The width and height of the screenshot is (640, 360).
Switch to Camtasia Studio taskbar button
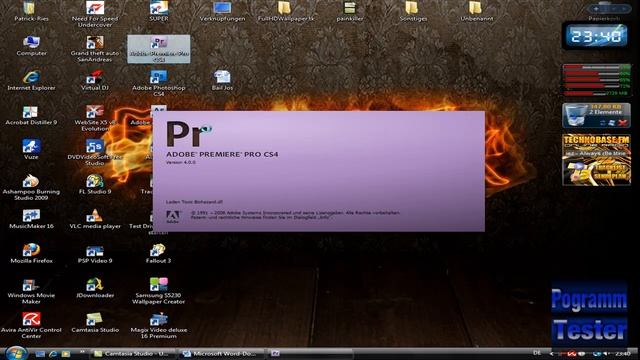click(132, 353)
